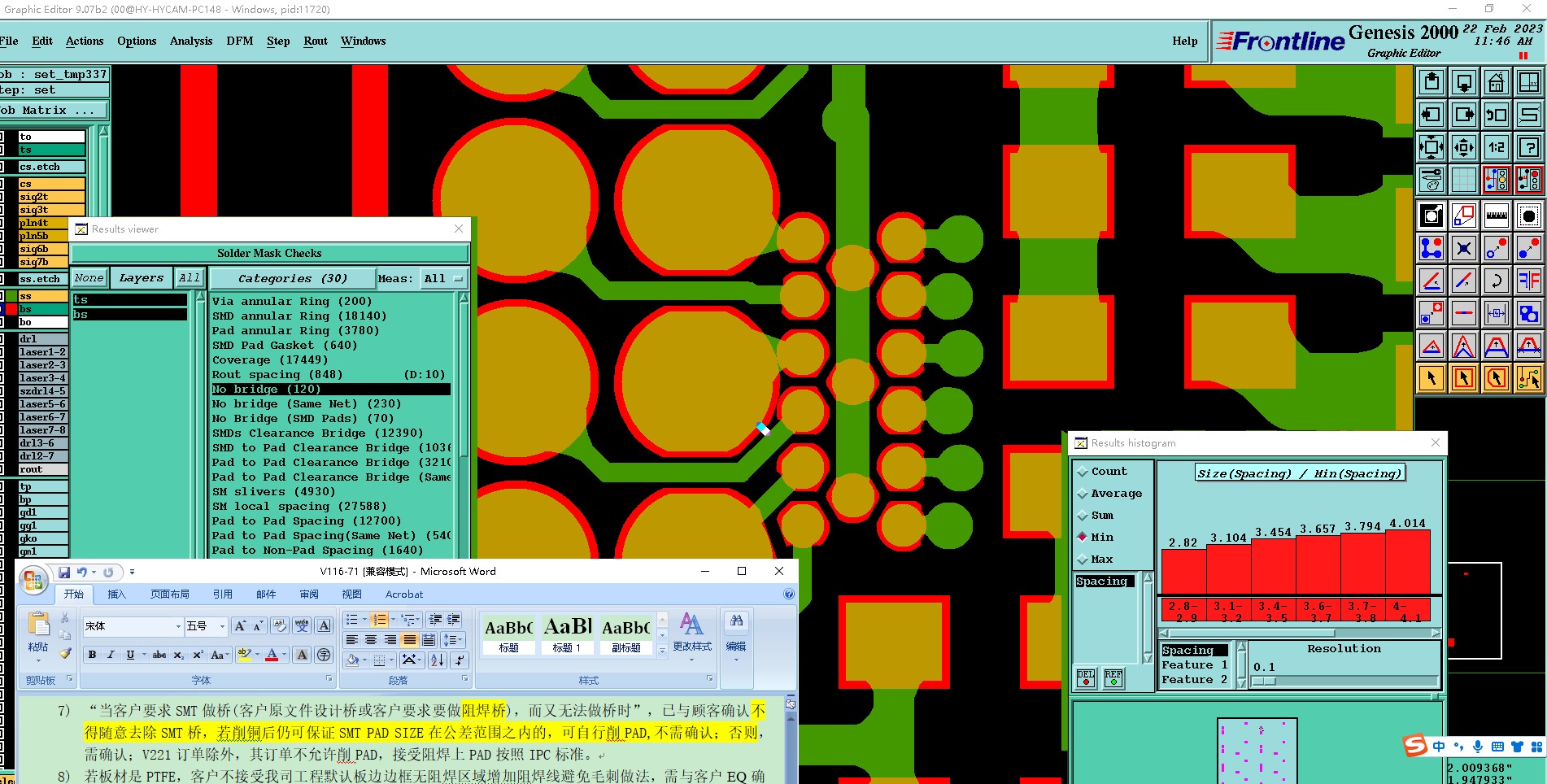Click the DEL button in histogram

(1086, 678)
